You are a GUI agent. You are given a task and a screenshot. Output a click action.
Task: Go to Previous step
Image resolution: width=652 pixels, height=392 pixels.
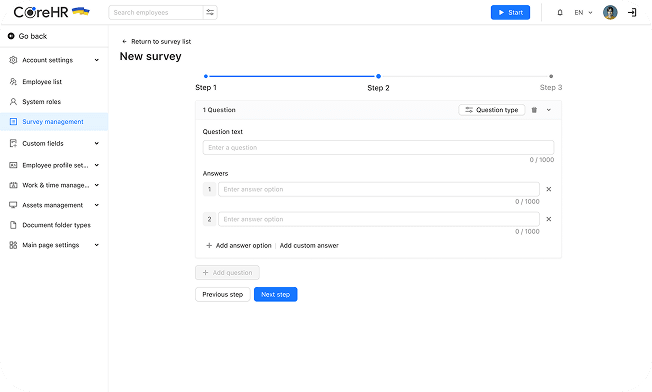pos(222,294)
